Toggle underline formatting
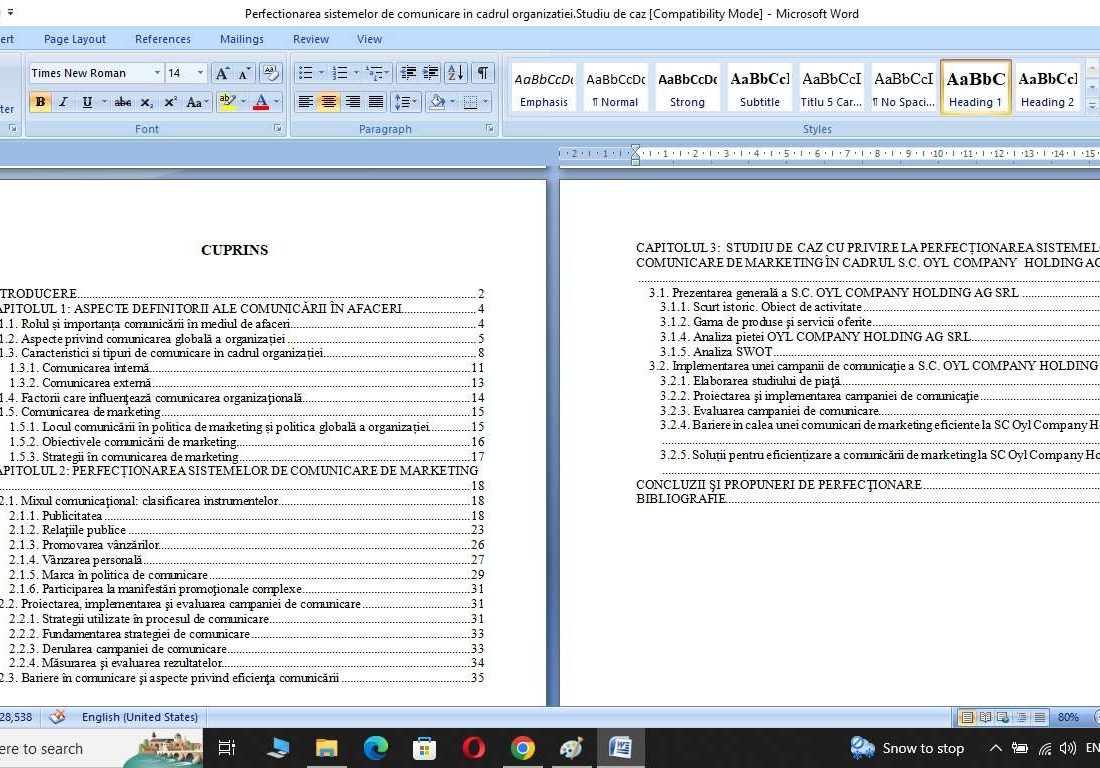This screenshot has width=1100, height=768. (x=85, y=103)
